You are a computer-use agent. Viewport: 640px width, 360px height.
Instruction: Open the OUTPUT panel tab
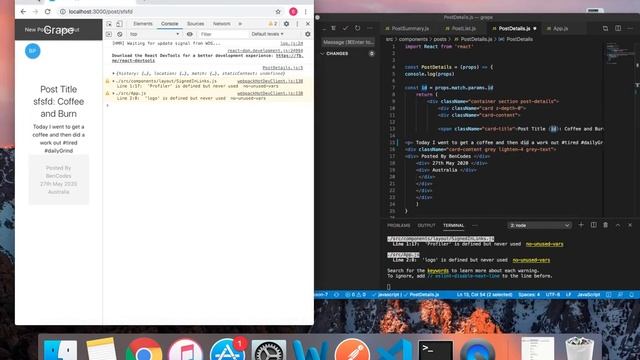427,226
